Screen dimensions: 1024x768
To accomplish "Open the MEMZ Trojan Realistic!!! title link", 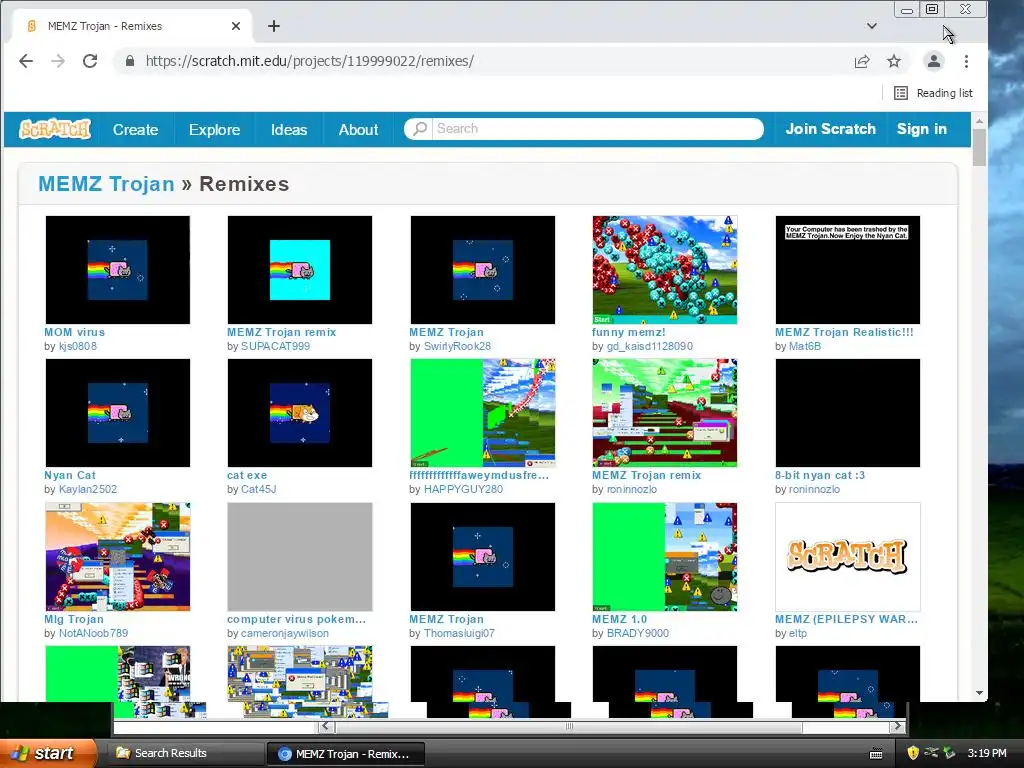I will (x=844, y=332).
